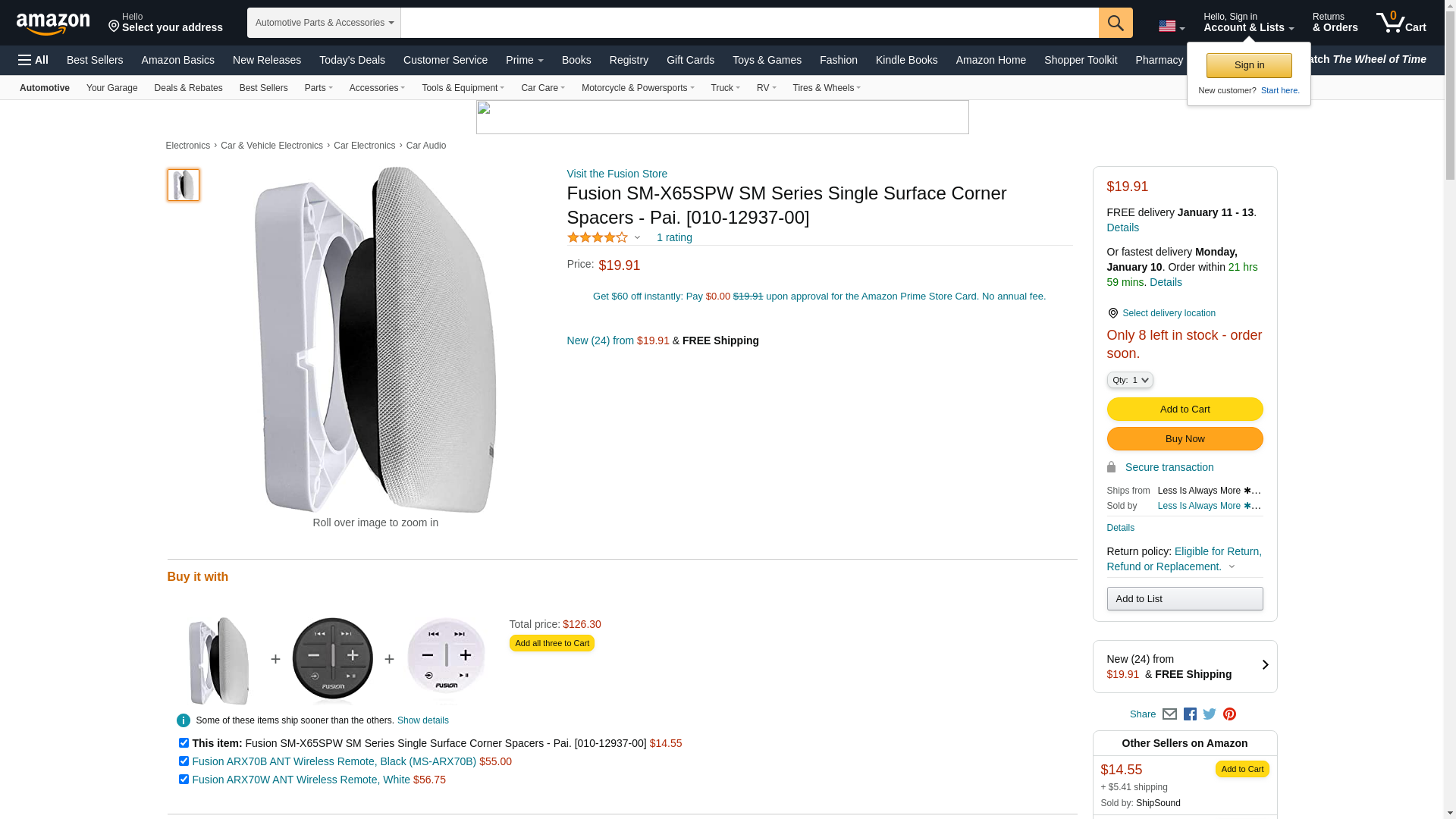Share product via email icon
This screenshot has width=1456, height=819.
(x=1169, y=714)
